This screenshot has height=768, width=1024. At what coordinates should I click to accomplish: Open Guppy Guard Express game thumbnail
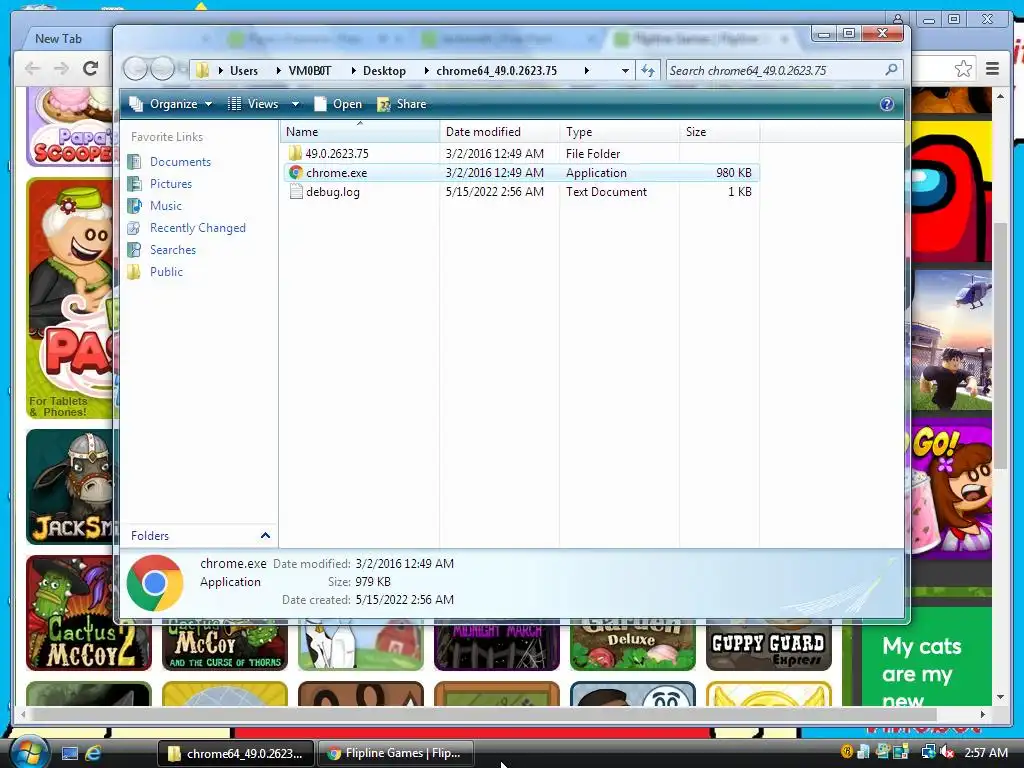[x=768, y=644]
